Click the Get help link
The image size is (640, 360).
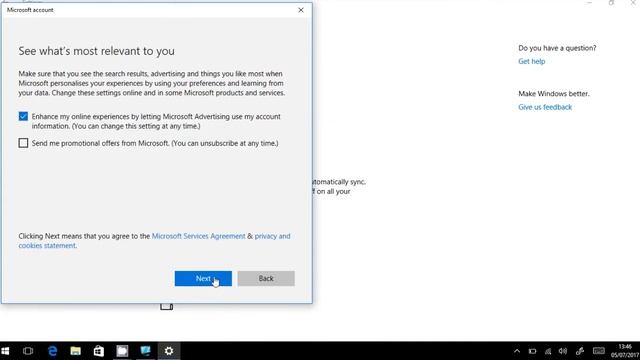pos(531,61)
